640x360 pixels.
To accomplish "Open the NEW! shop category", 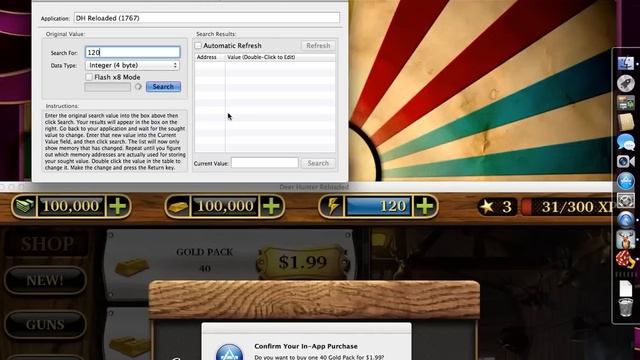I will [45, 280].
